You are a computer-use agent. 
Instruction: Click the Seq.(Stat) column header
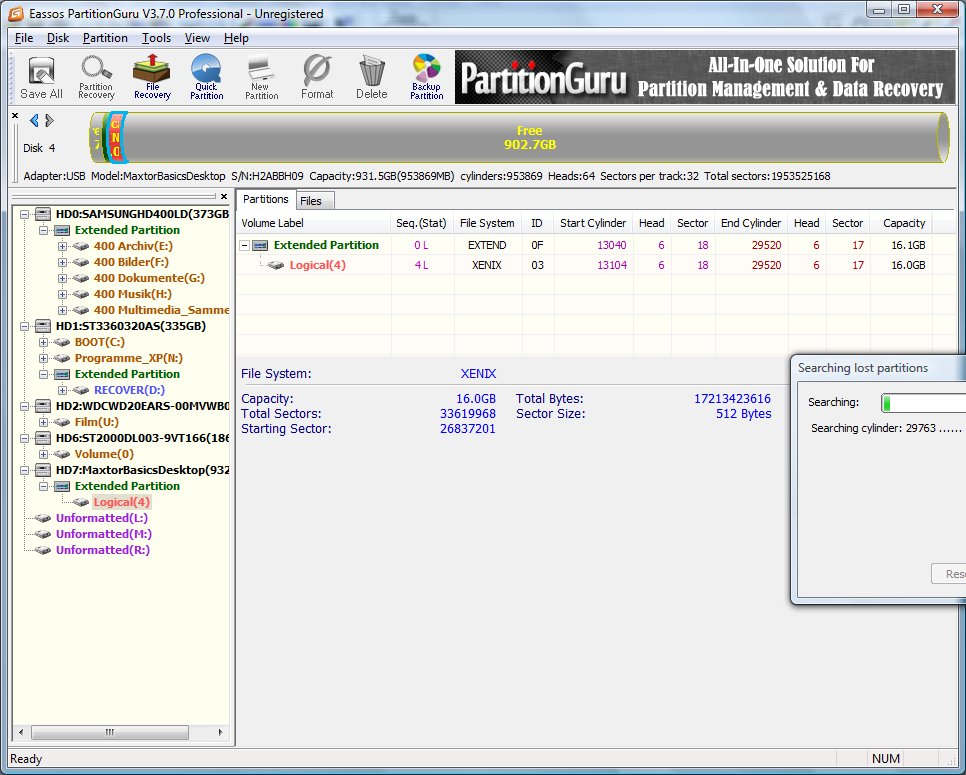[422, 223]
